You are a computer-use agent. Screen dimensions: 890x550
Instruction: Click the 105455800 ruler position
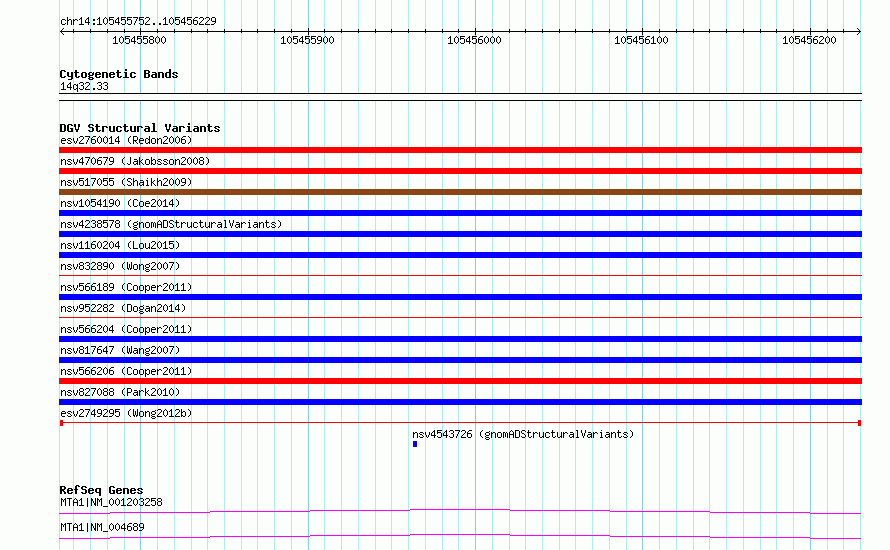tap(139, 40)
